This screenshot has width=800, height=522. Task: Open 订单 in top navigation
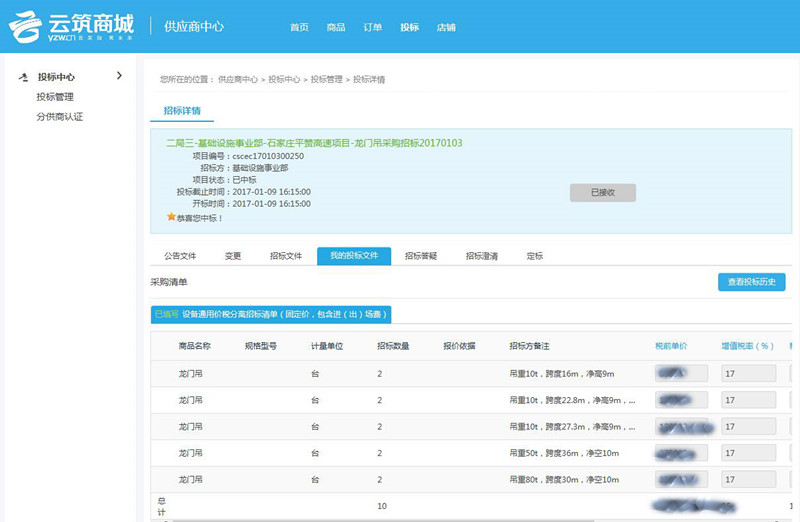[x=373, y=27]
